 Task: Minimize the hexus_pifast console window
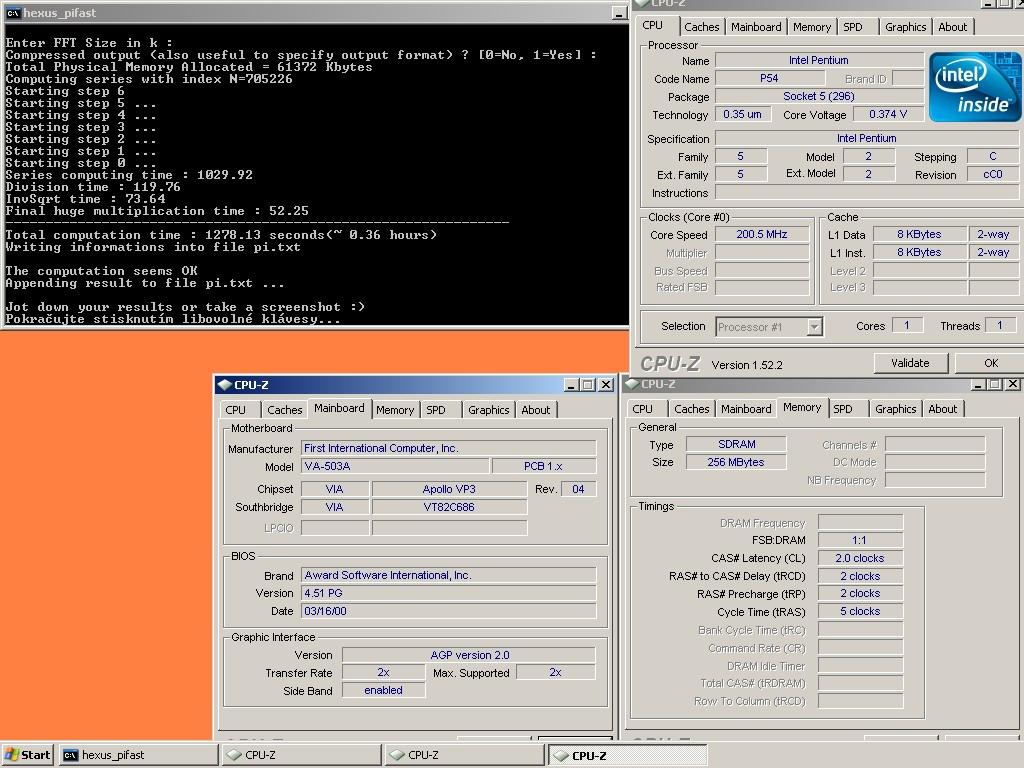click(619, 13)
